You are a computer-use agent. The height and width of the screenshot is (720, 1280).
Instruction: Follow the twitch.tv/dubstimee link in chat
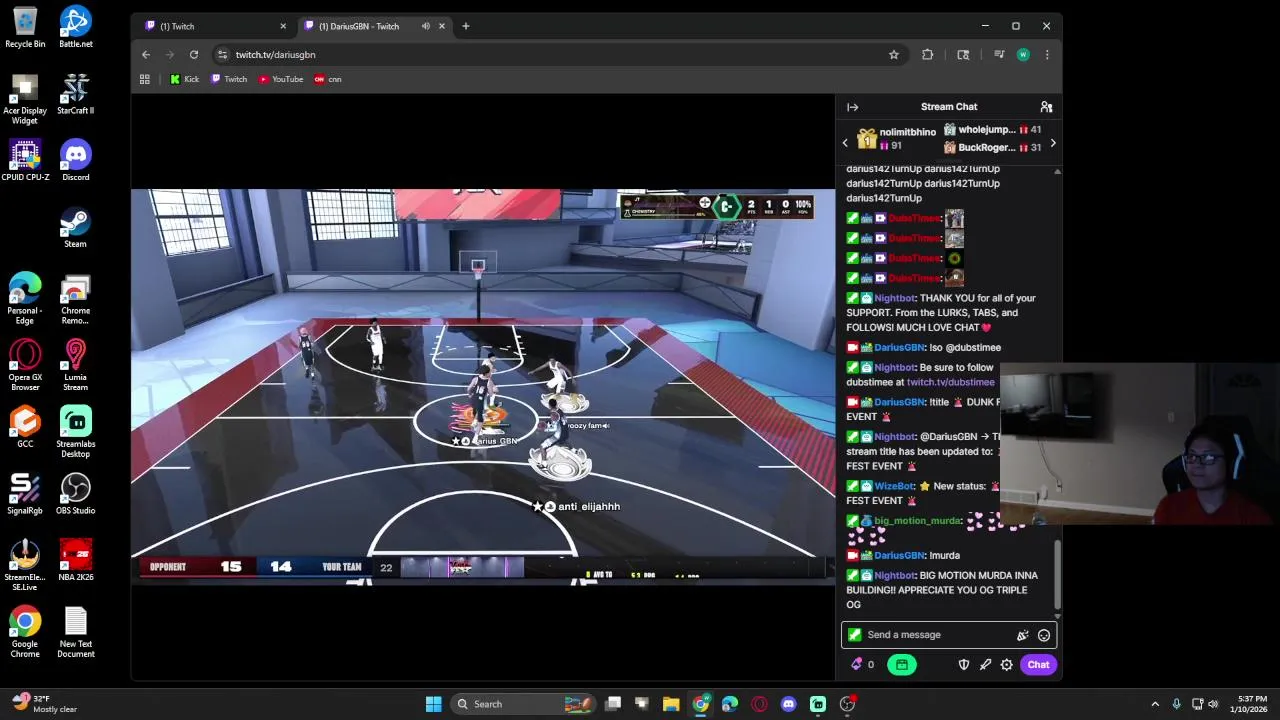tap(950, 382)
